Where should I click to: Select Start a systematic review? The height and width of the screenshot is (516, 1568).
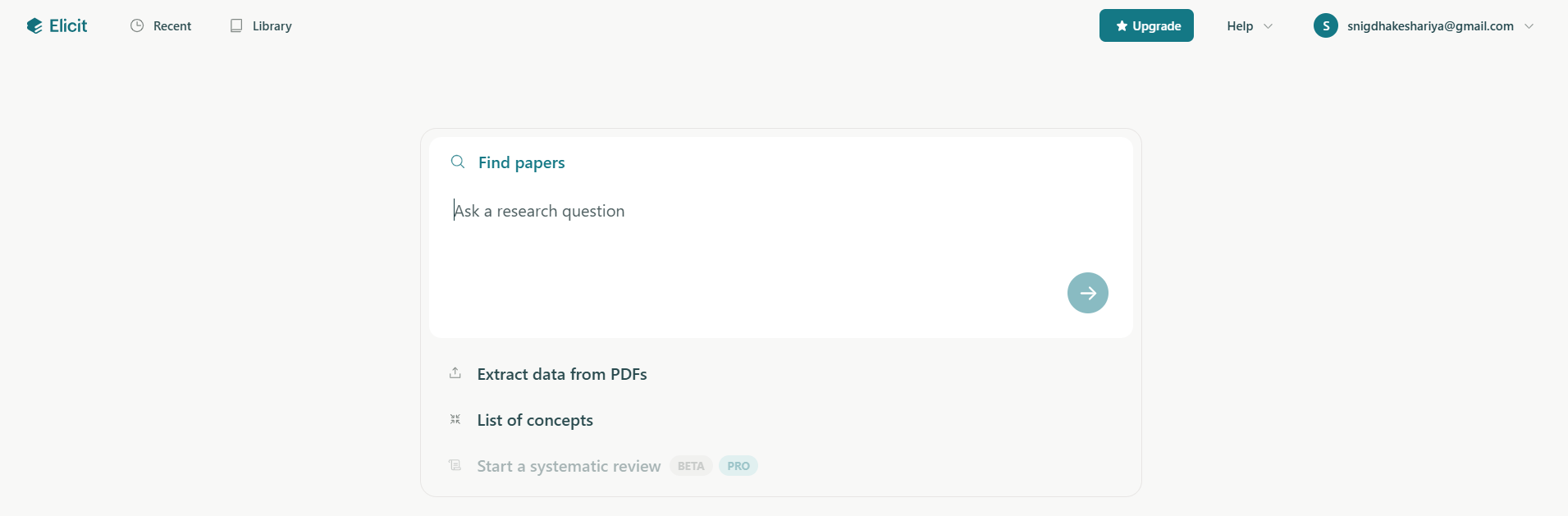[x=569, y=466]
